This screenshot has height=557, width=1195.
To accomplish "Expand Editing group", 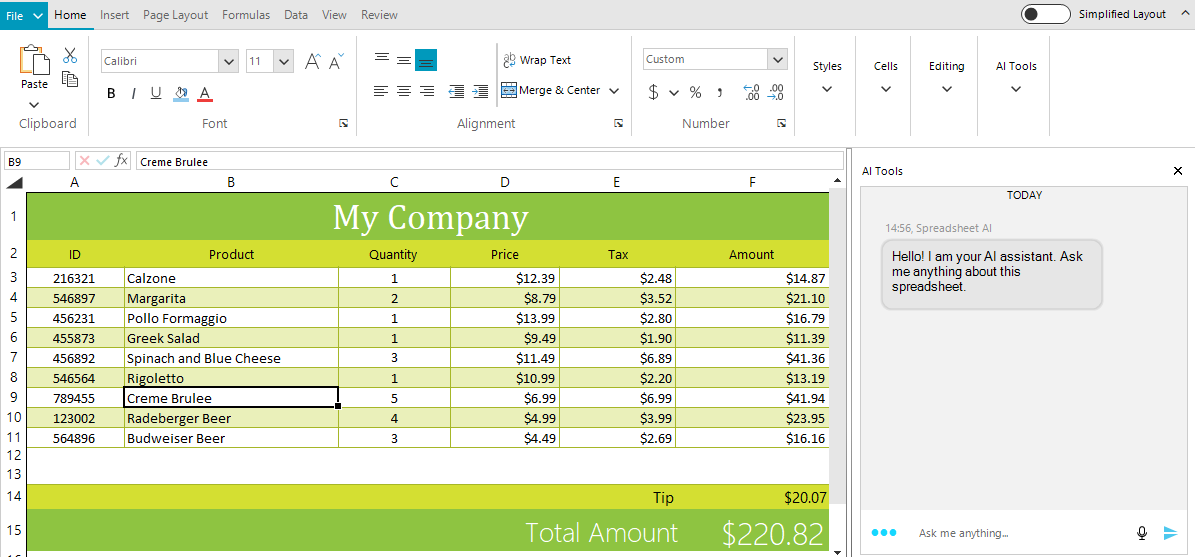I will (x=947, y=77).
